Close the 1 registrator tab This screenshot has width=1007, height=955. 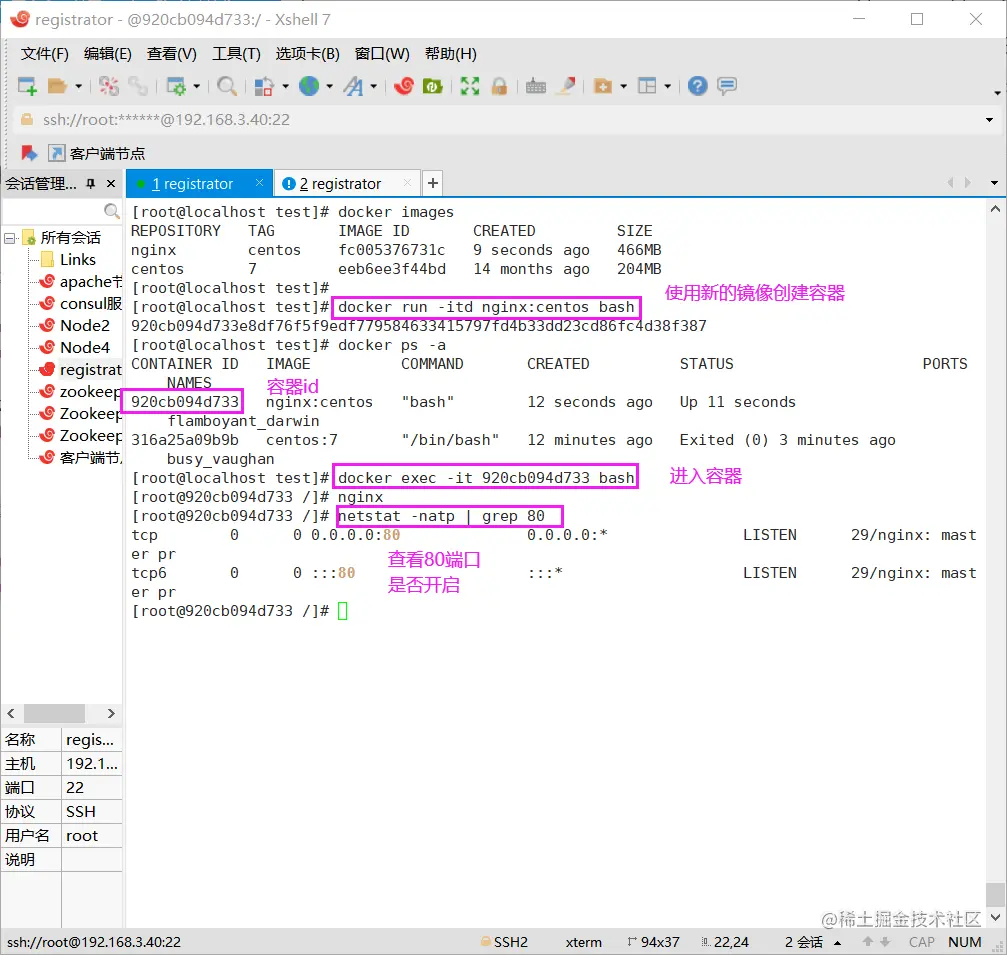(x=260, y=184)
